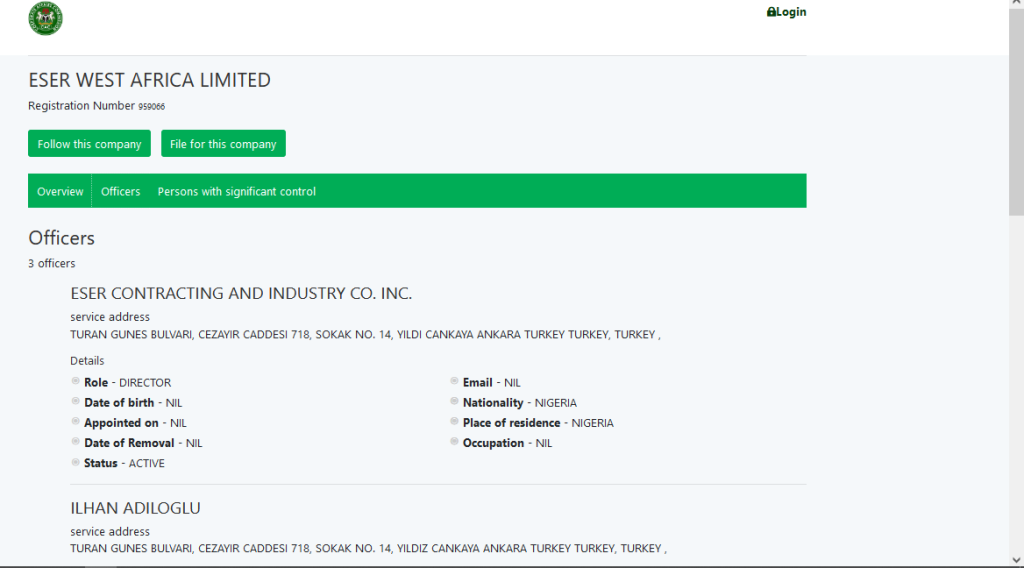The width and height of the screenshot is (1024, 568).
Task: Click the bullet icon beside Role
Action: [x=76, y=381]
